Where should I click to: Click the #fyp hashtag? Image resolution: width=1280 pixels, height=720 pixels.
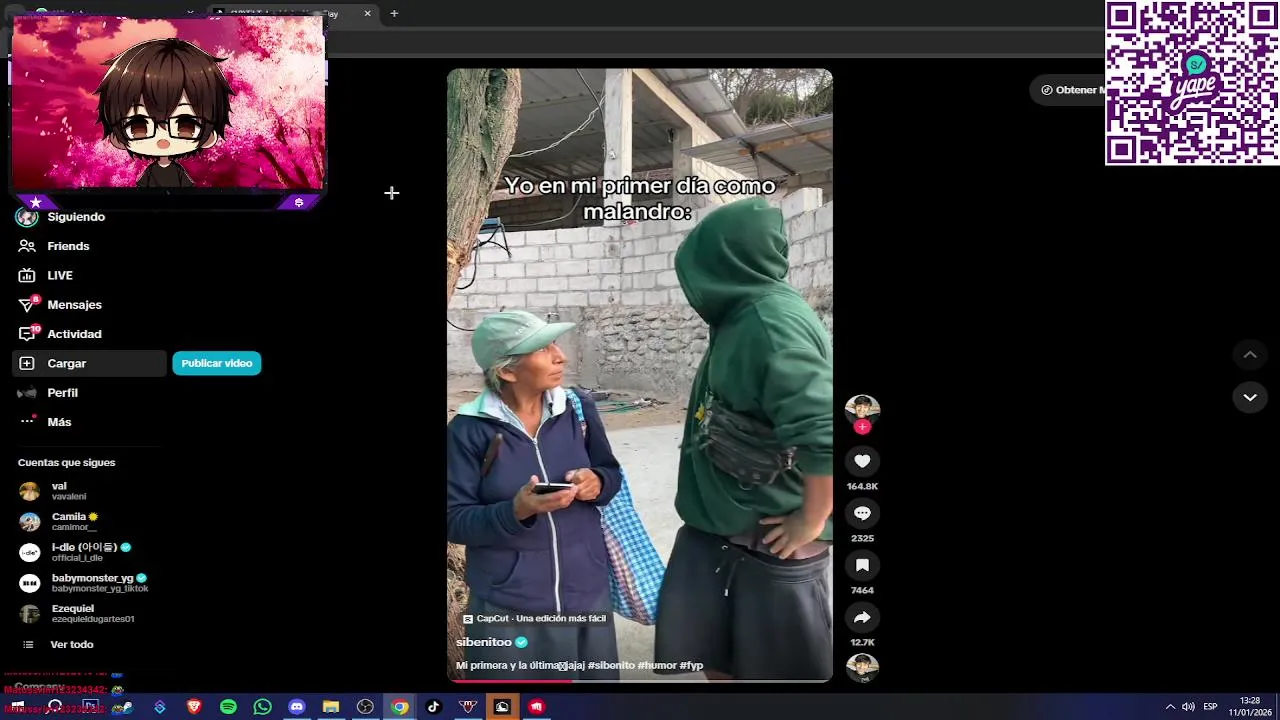691,665
